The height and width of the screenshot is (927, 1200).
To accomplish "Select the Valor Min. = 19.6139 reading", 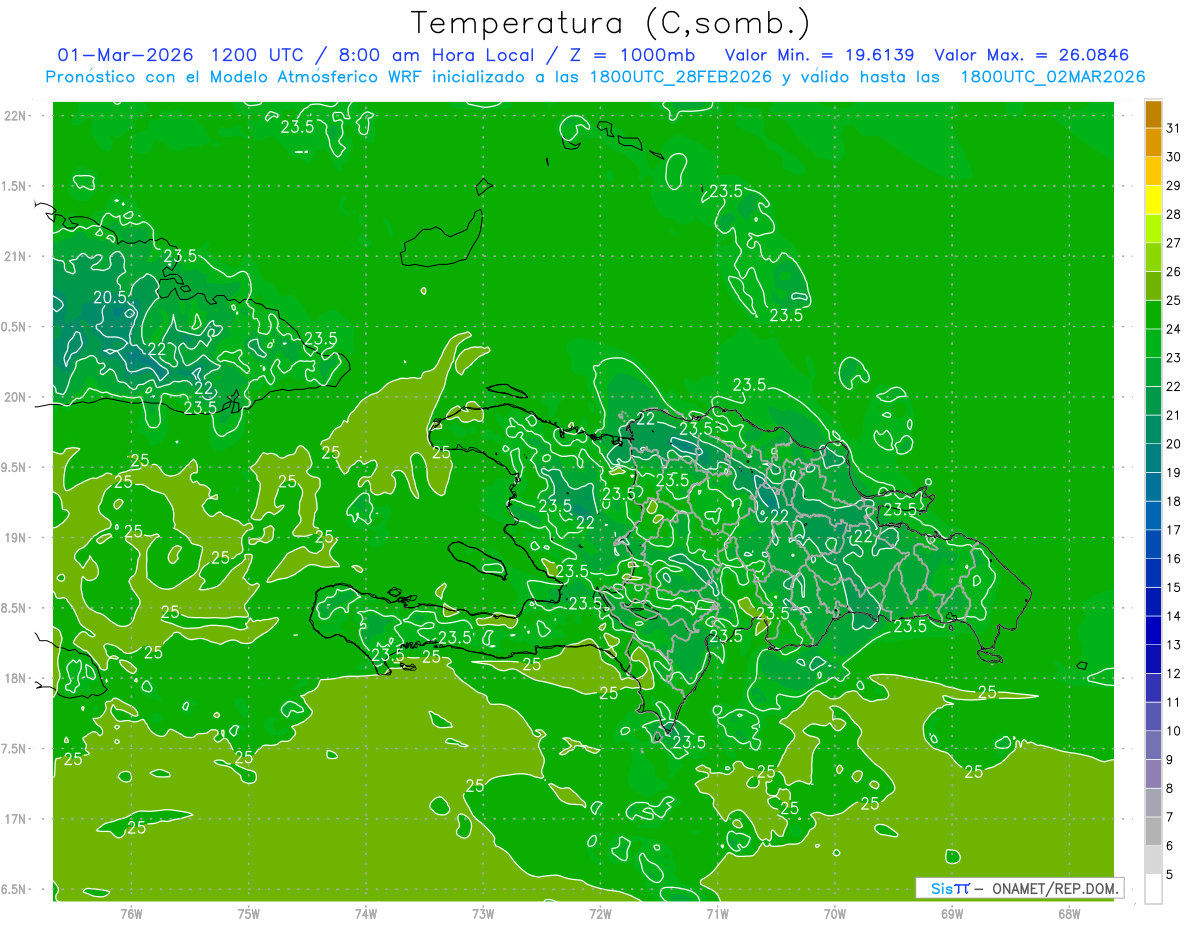I will [x=820, y=55].
